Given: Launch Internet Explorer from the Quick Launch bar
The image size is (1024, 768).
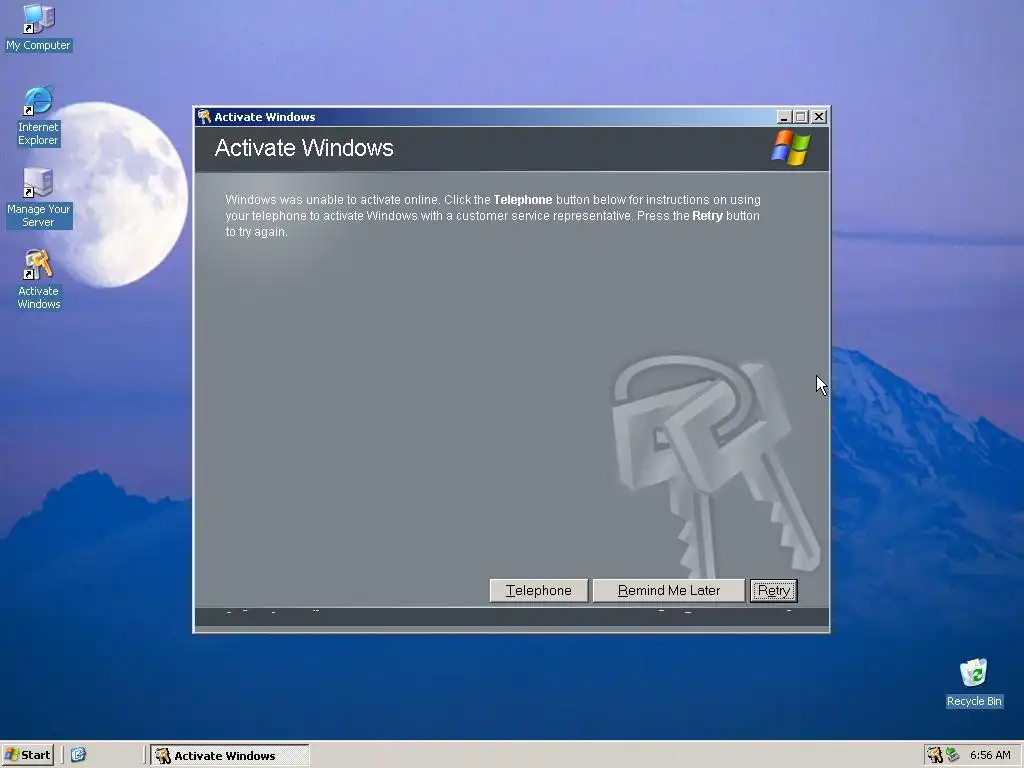Looking at the screenshot, I should click(x=78, y=755).
